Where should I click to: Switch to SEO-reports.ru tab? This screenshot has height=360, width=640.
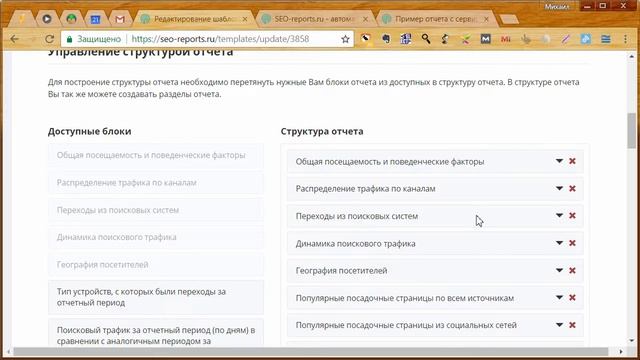point(314,19)
